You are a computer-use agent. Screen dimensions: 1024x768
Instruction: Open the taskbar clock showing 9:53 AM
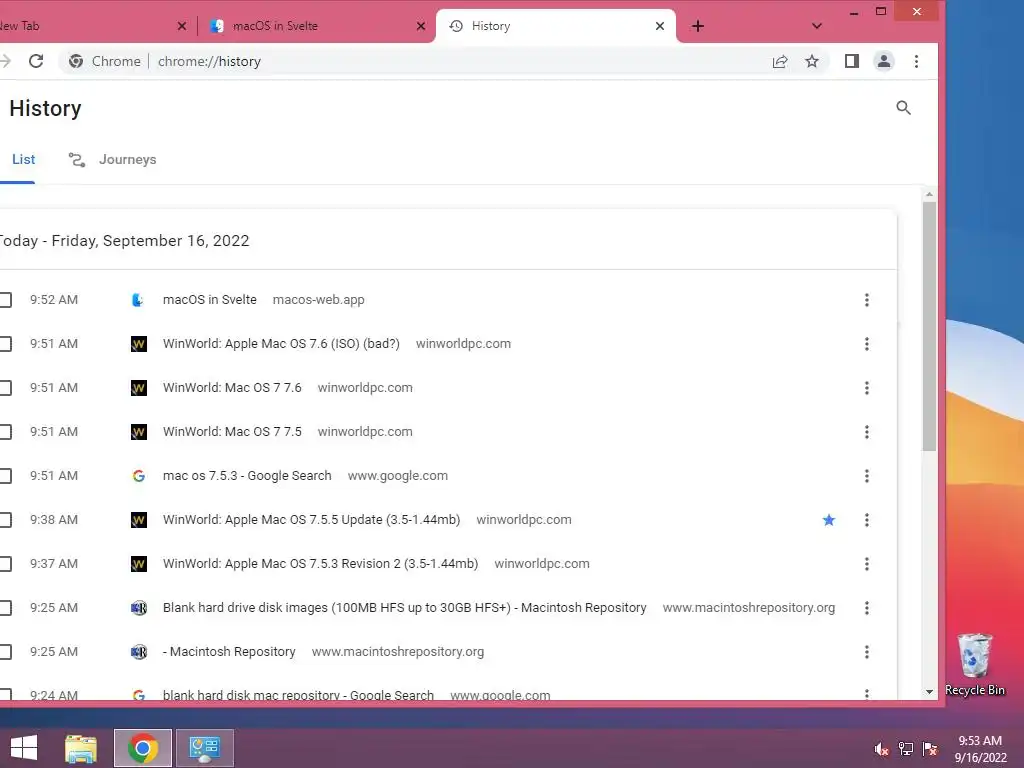coord(980,748)
